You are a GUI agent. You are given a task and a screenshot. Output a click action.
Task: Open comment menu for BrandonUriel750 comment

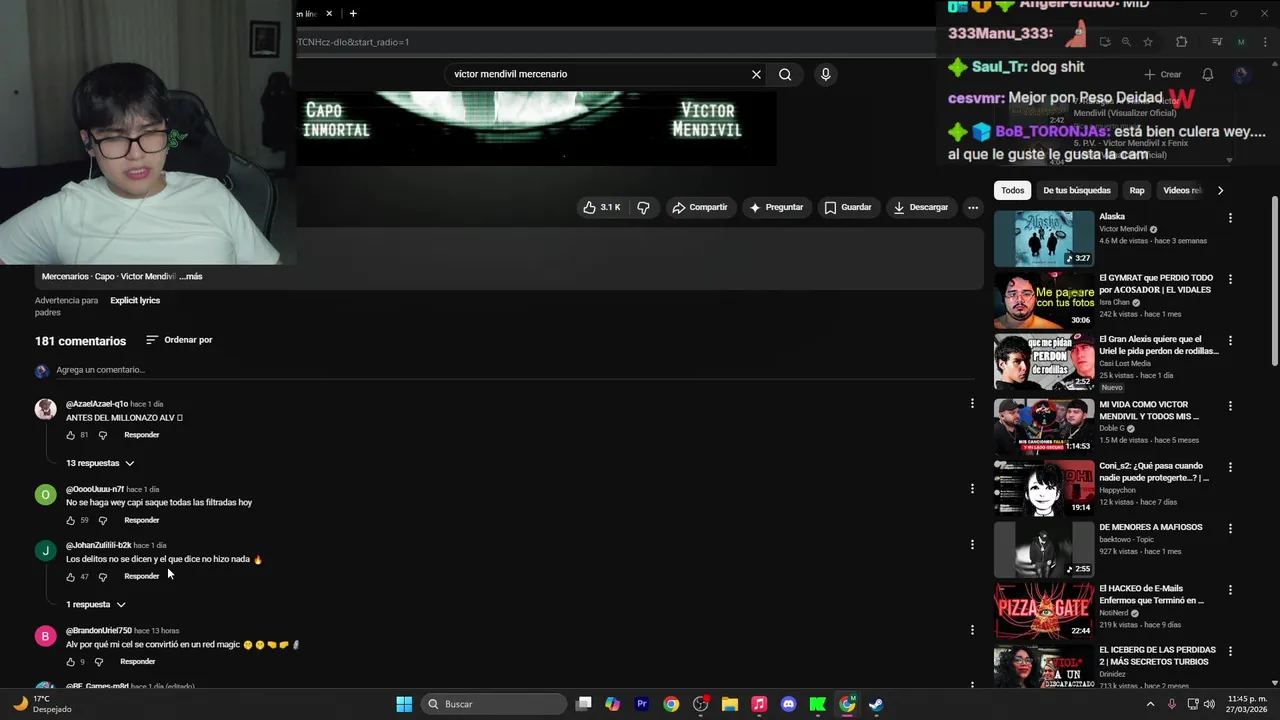tap(972, 630)
